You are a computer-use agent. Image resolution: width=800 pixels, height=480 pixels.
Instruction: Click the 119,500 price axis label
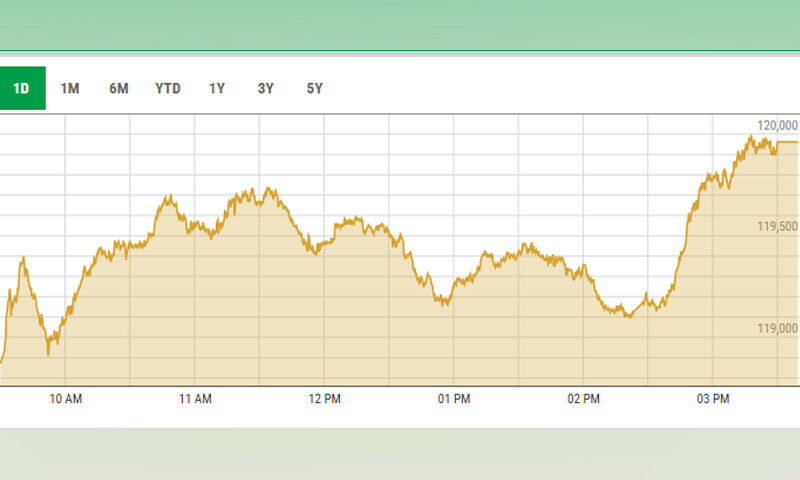pyautogui.click(x=776, y=227)
